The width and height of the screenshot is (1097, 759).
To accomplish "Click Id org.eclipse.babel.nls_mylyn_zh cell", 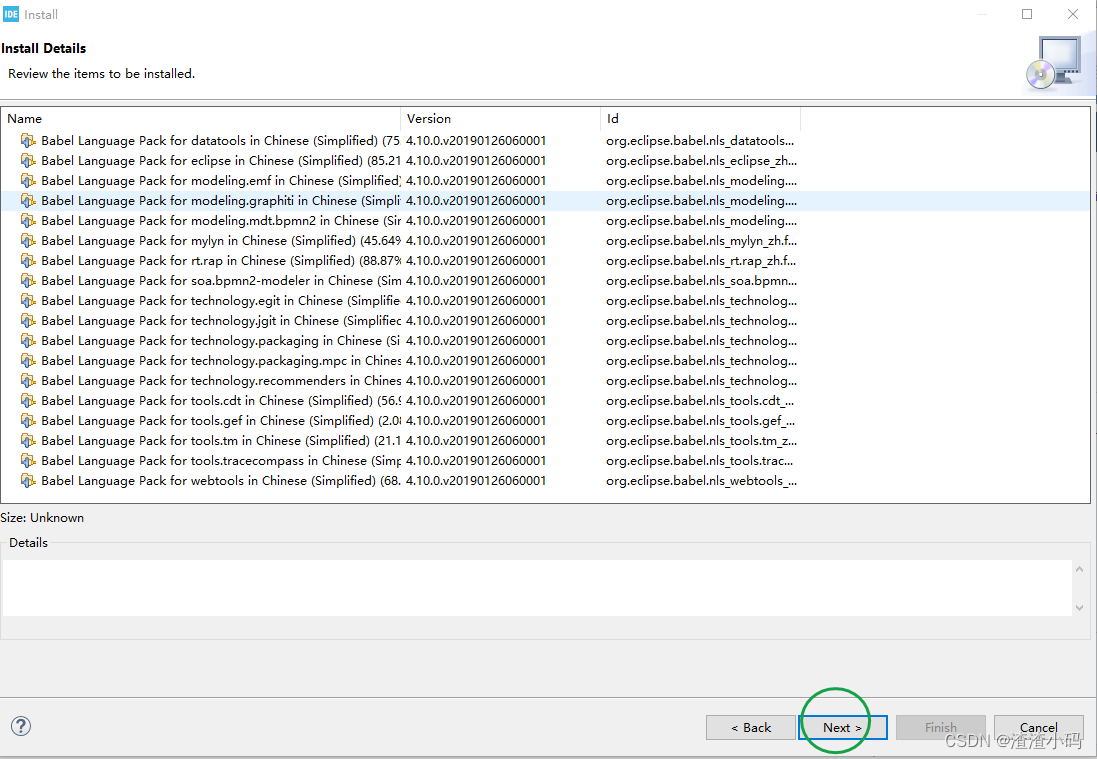I will (x=701, y=241).
